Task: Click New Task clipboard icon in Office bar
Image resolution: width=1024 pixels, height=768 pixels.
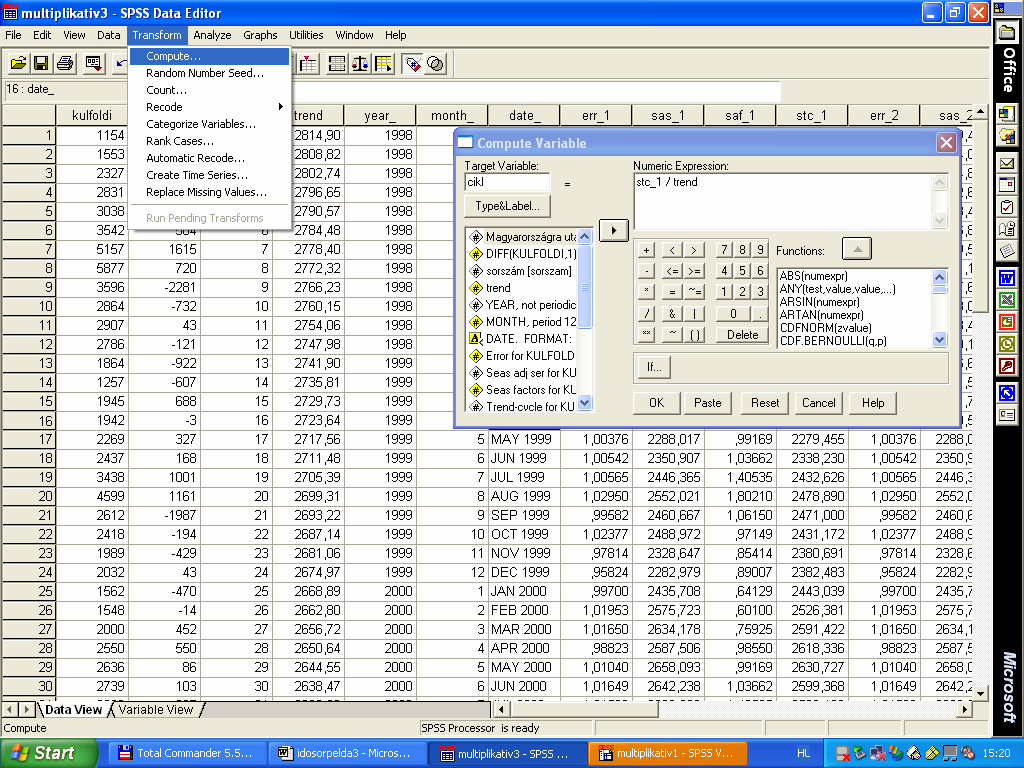Action: pyautogui.click(x=1007, y=207)
